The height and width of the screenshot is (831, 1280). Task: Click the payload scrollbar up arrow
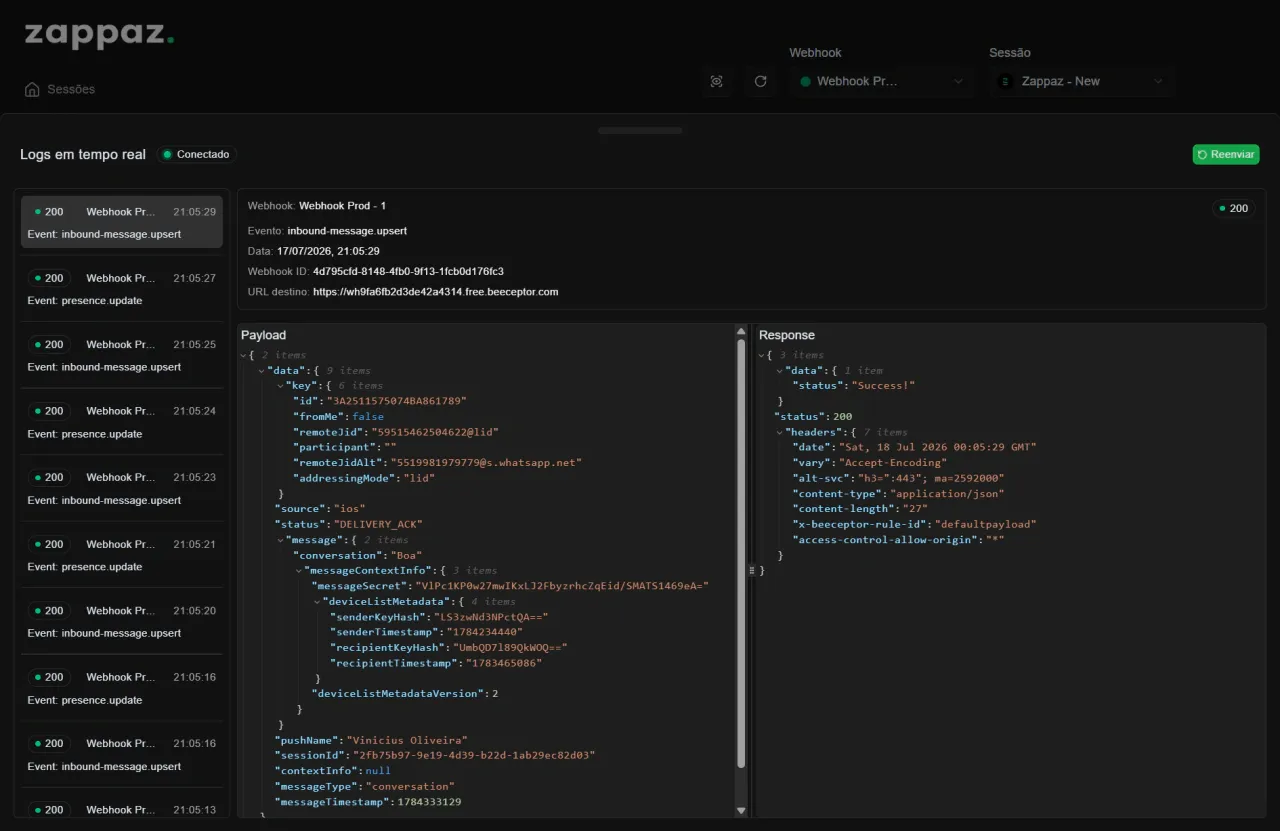[741, 332]
